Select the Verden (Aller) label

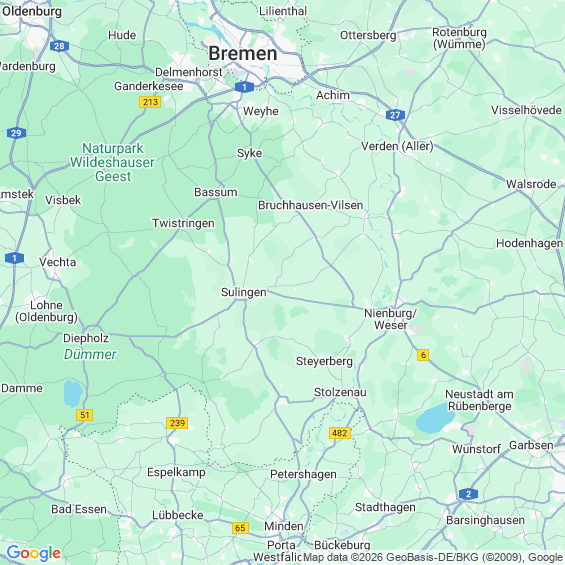397,146
